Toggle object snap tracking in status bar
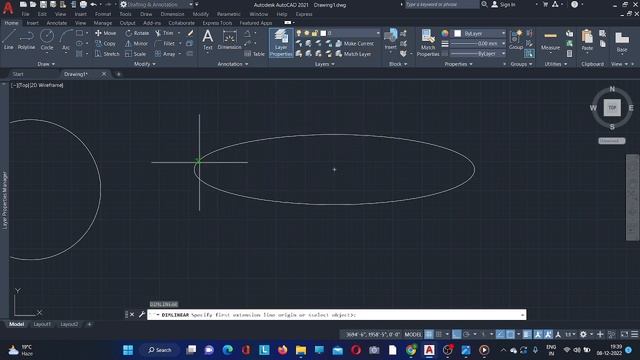The image size is (640, 360). (500, 334)
